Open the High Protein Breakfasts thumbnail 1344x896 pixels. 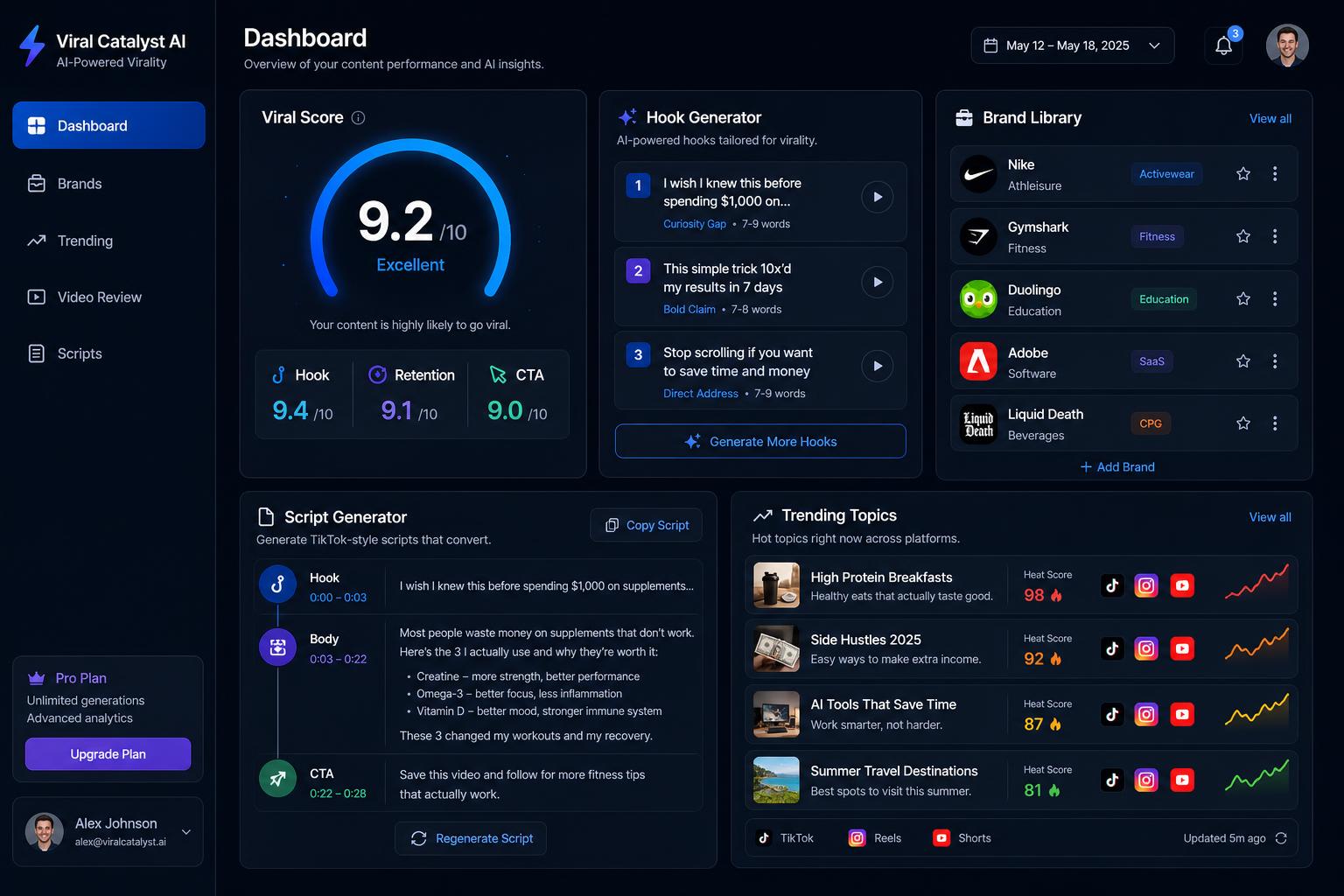tap(776, 585)
